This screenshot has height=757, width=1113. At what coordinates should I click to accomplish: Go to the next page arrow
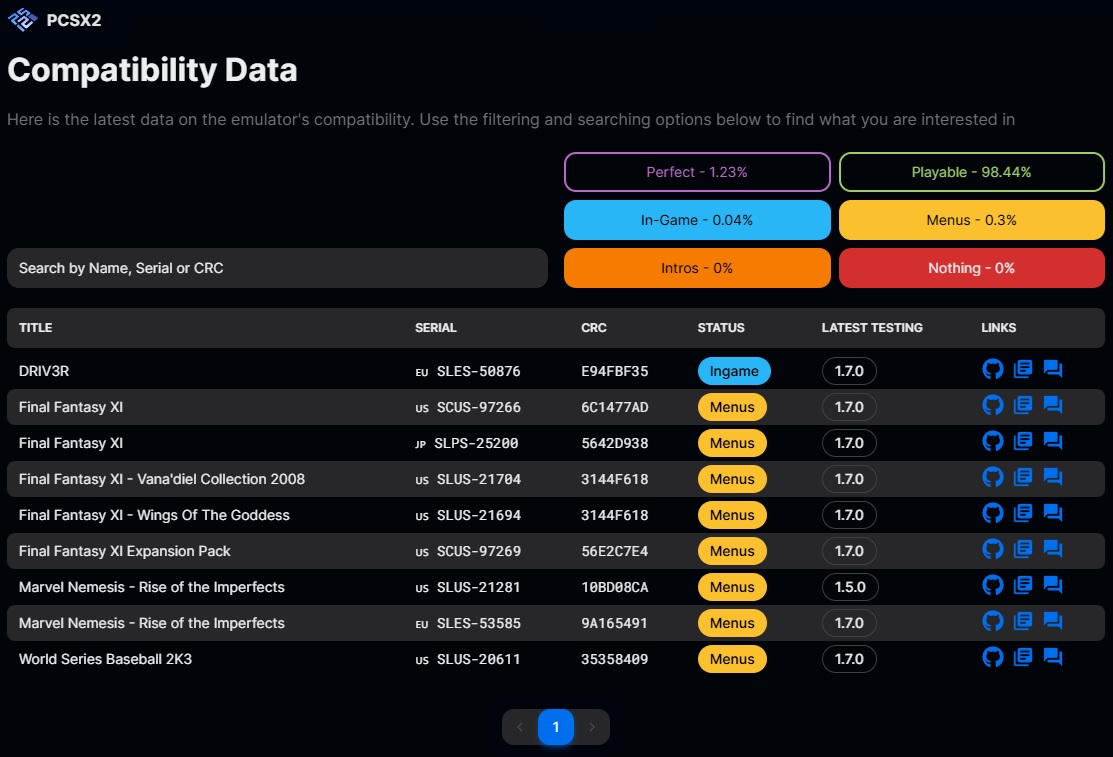coord(592,727)
